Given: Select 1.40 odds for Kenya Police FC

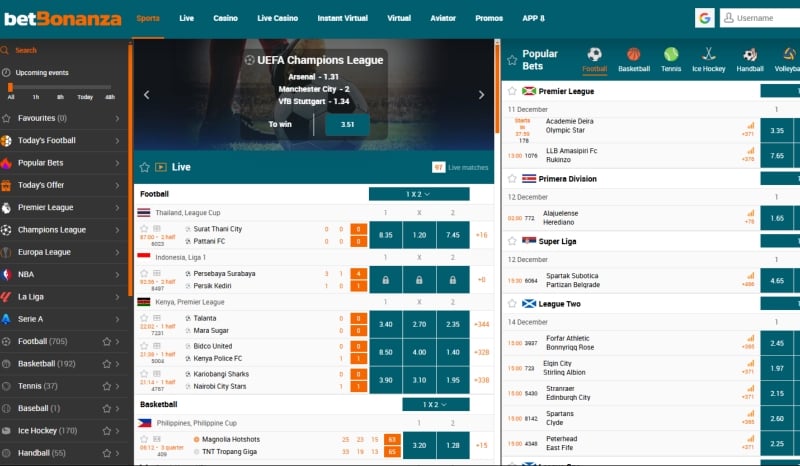Looking at the screenshot, I should point(453,352).
